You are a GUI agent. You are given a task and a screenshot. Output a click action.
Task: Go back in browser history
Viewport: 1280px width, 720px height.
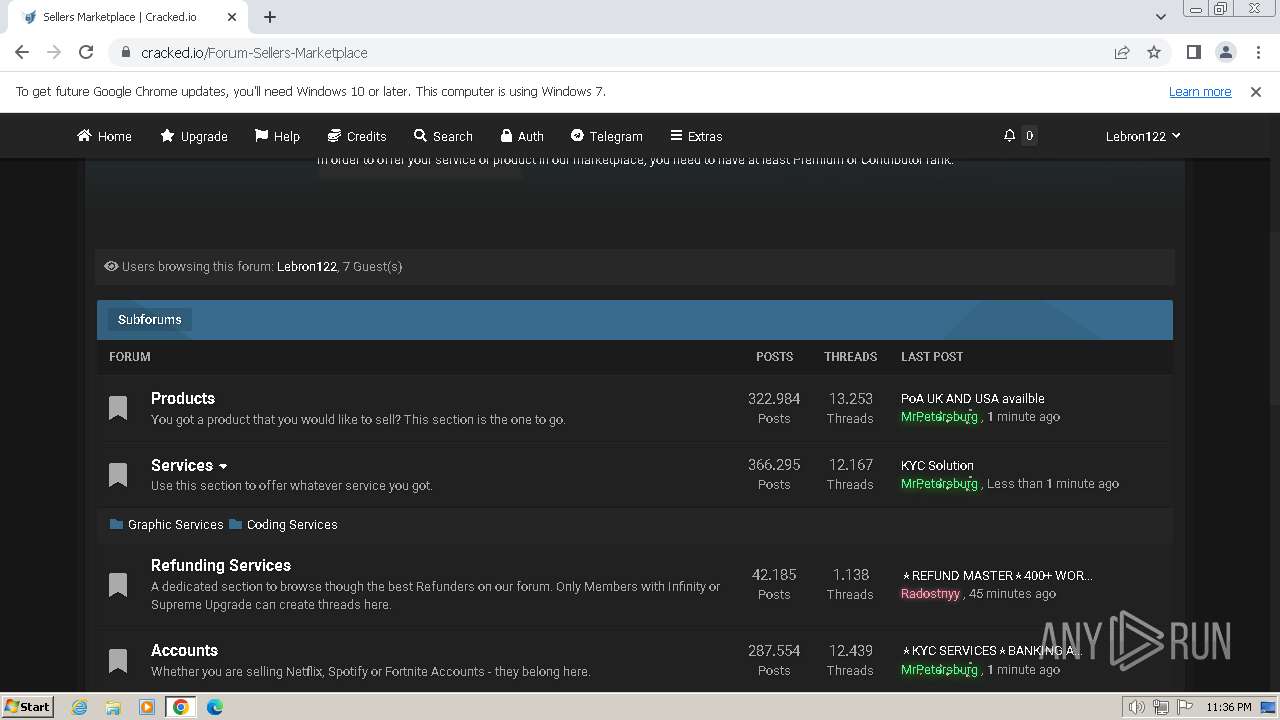coord(22,52)
